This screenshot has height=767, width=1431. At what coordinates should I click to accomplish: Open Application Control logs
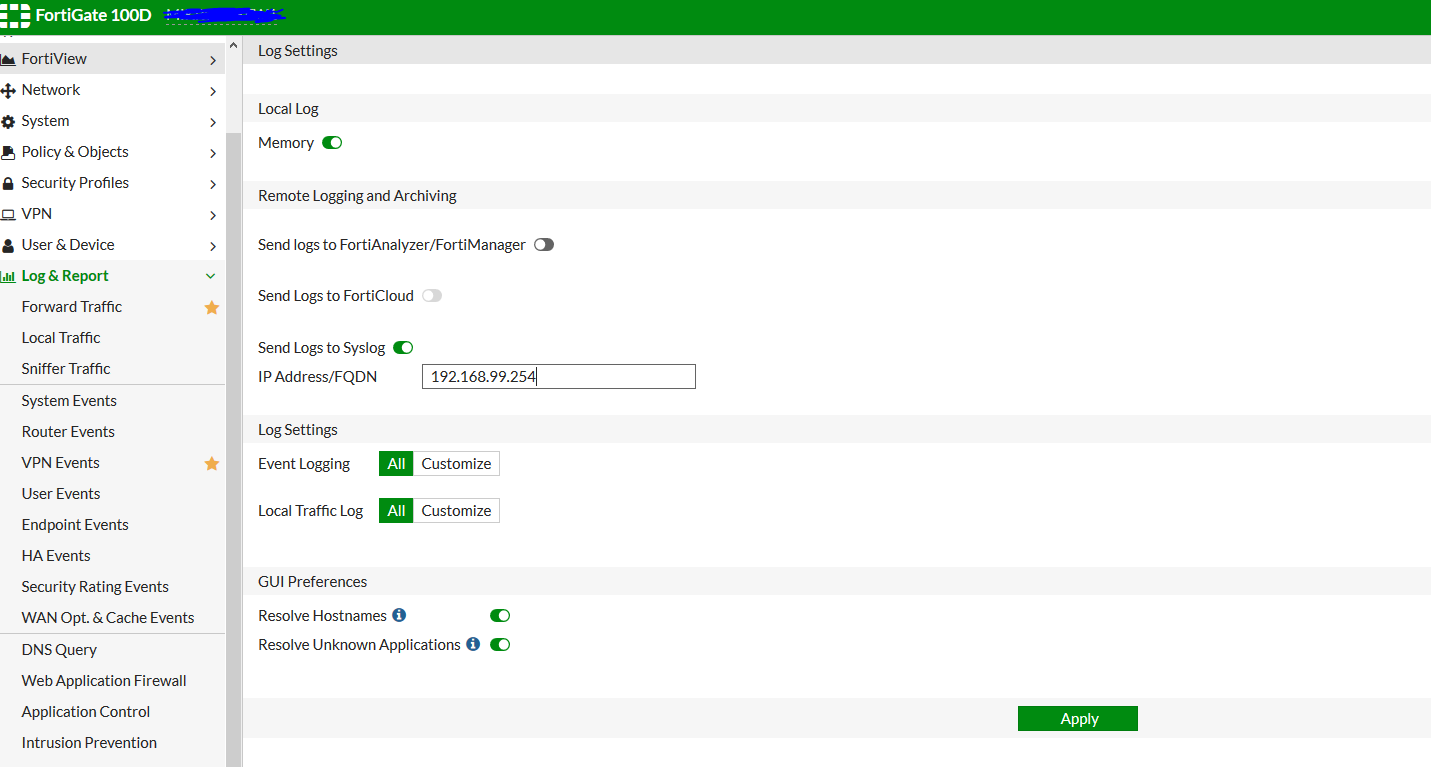click(86, 712)
